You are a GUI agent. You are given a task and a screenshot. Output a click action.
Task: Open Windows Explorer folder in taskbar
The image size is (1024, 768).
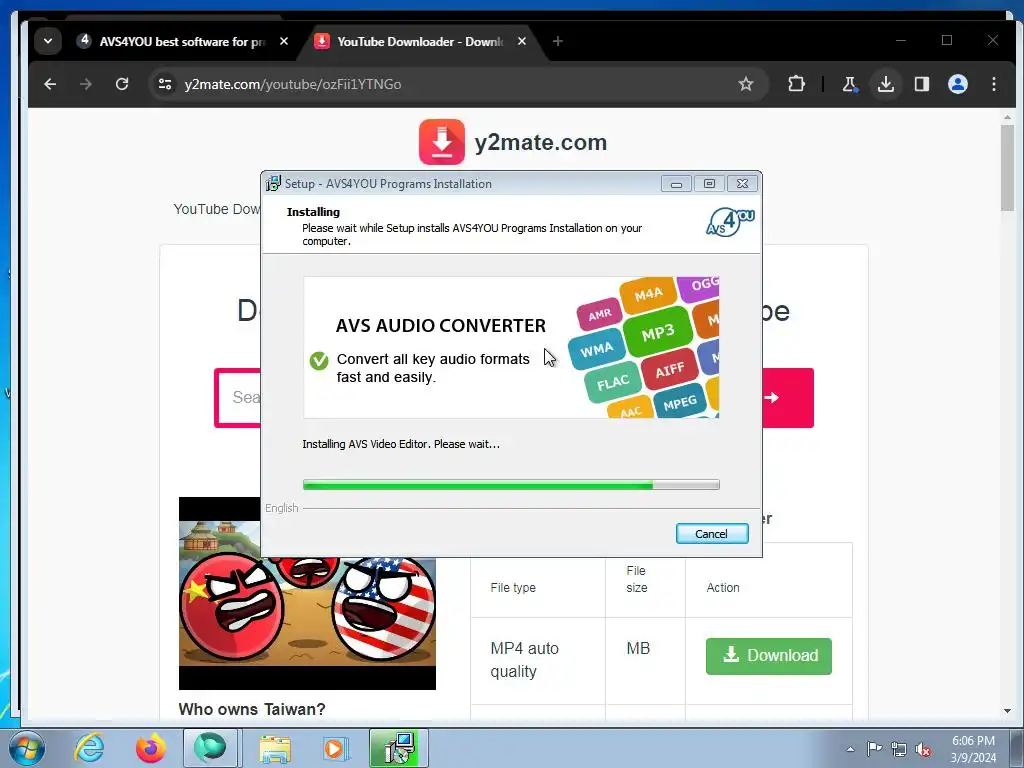point(275,748)
